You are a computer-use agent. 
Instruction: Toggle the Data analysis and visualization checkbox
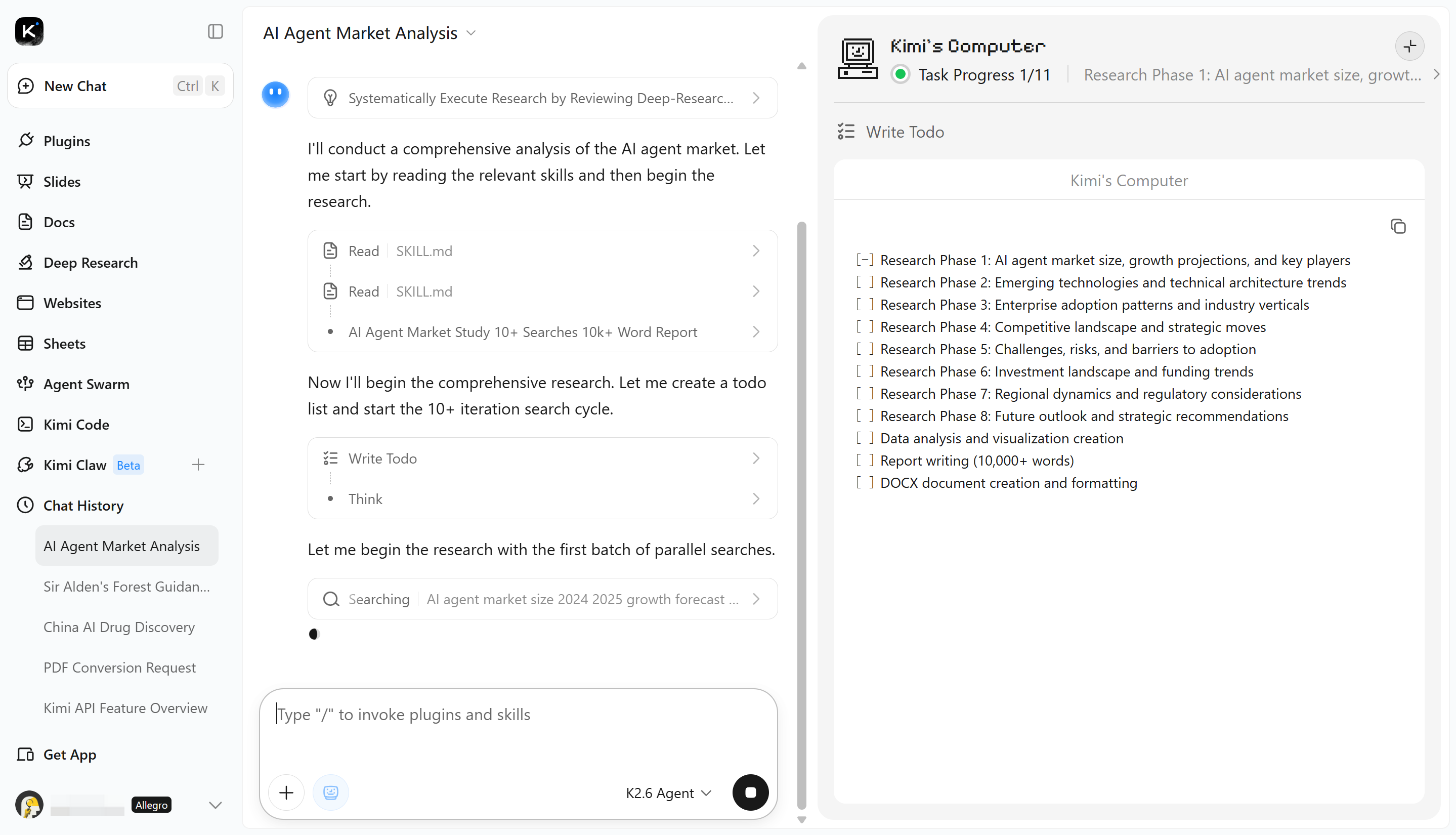[865, 438]
